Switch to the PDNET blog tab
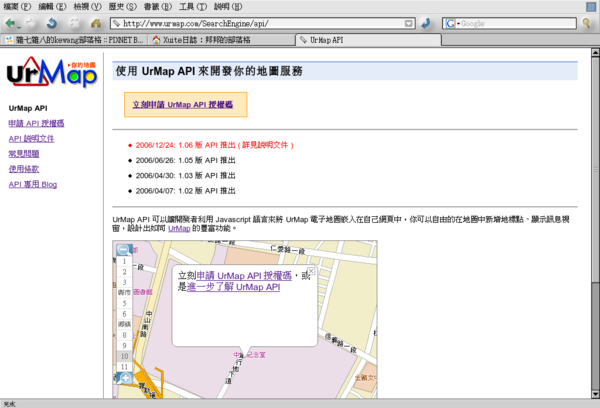600x408 pixels. pos(75,40)
